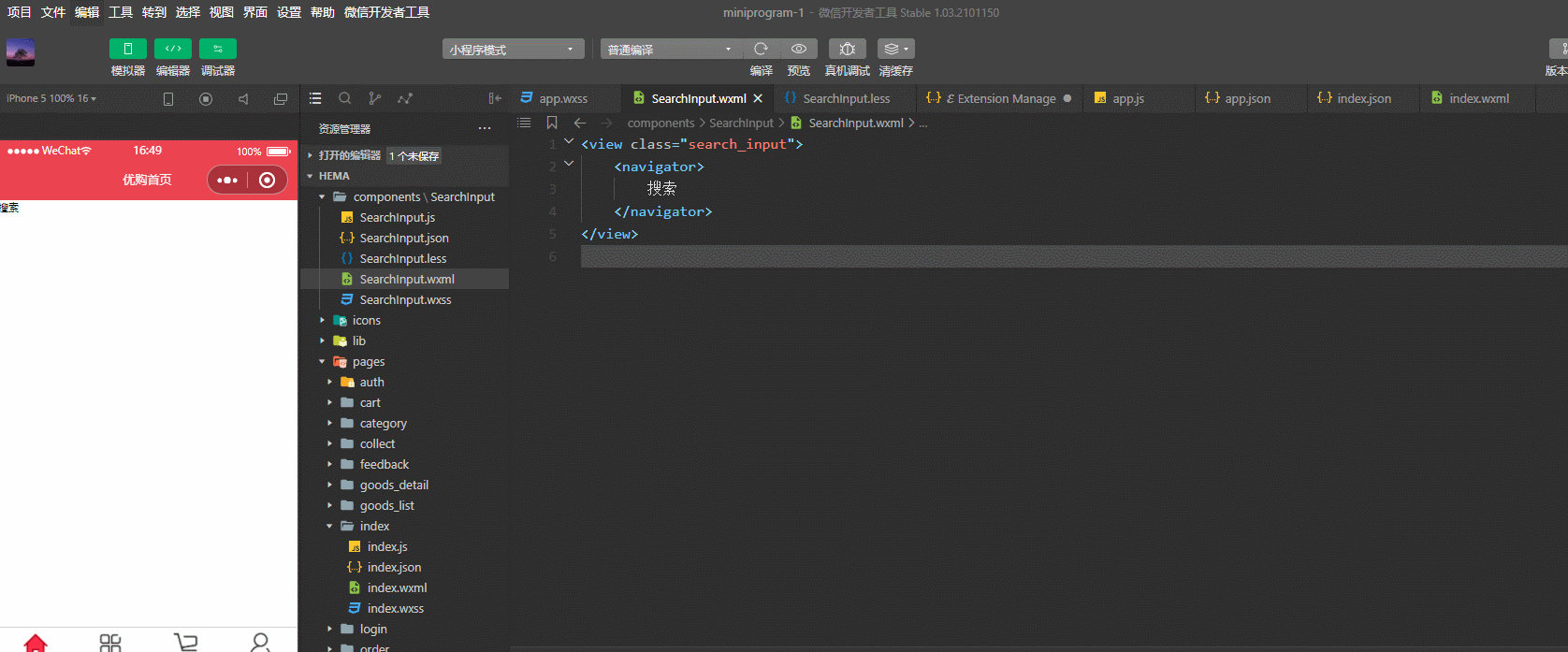The height and width of the screenshot is (652, 1568).
Task: Click the editor navigate back arrow
Action: [580, 123]
